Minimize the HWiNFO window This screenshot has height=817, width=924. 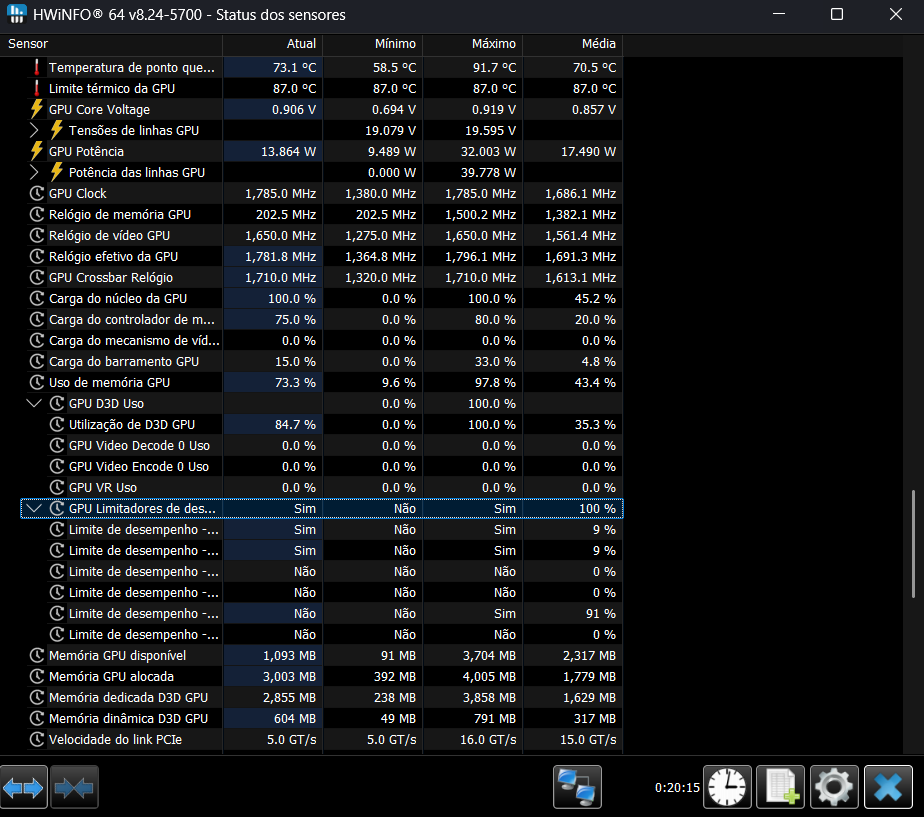(779, 14)
